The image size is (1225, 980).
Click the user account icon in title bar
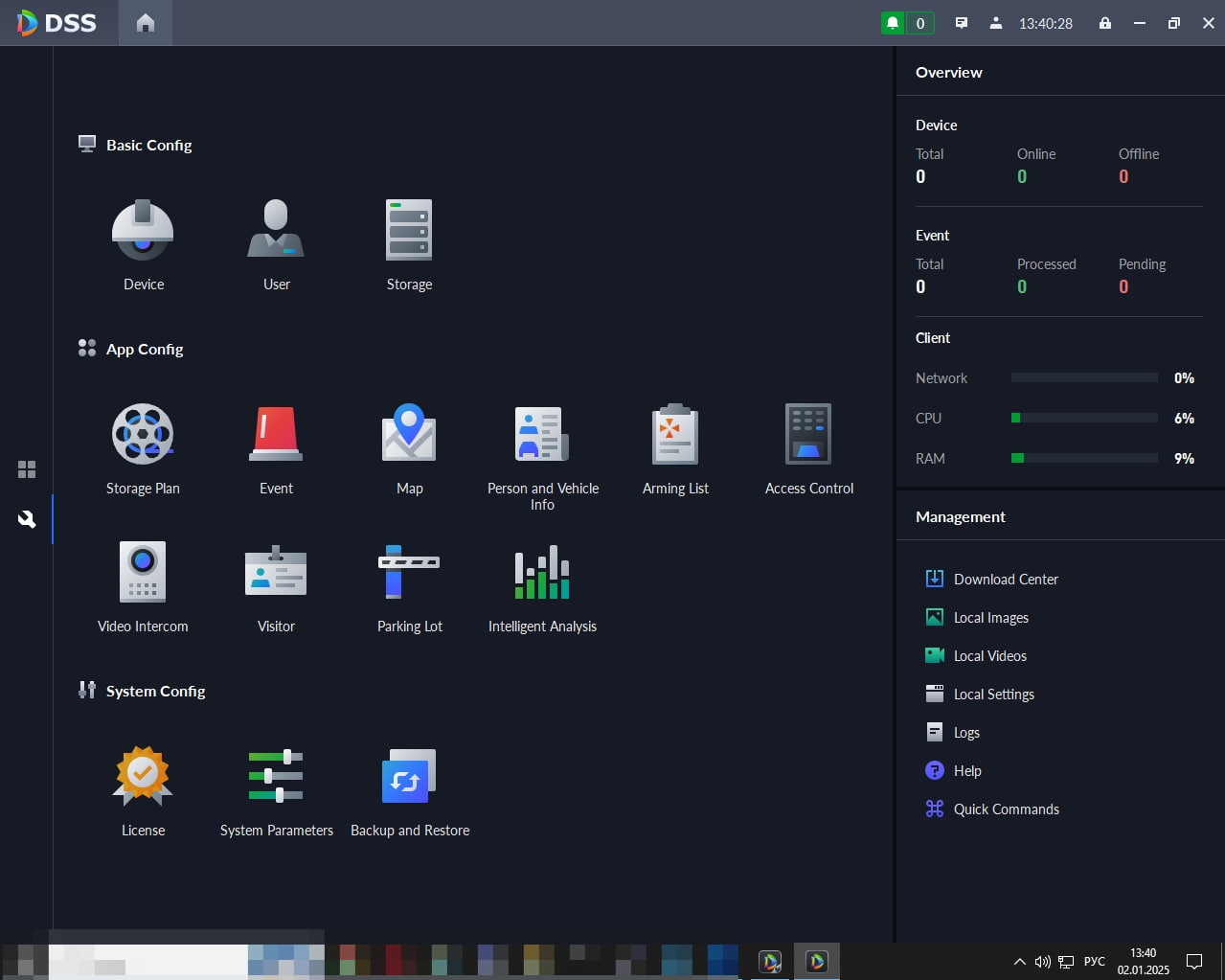coord(996,23)
